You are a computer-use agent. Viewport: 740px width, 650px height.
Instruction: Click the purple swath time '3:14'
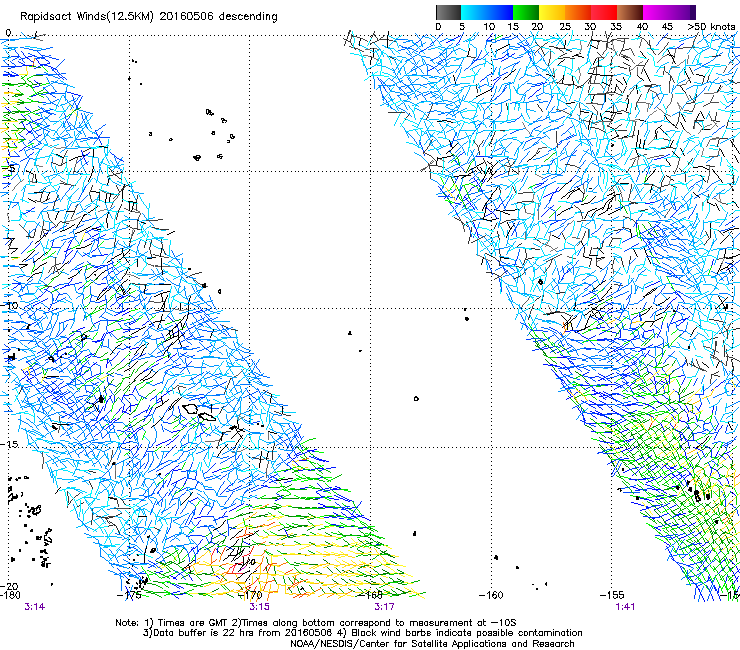(34, 607)
